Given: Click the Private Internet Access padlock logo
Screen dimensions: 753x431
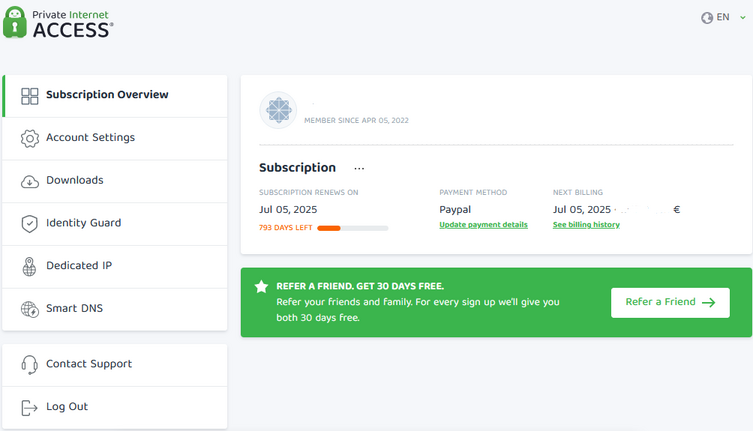Looking at the screenshot, I should [x=15, y=22].
